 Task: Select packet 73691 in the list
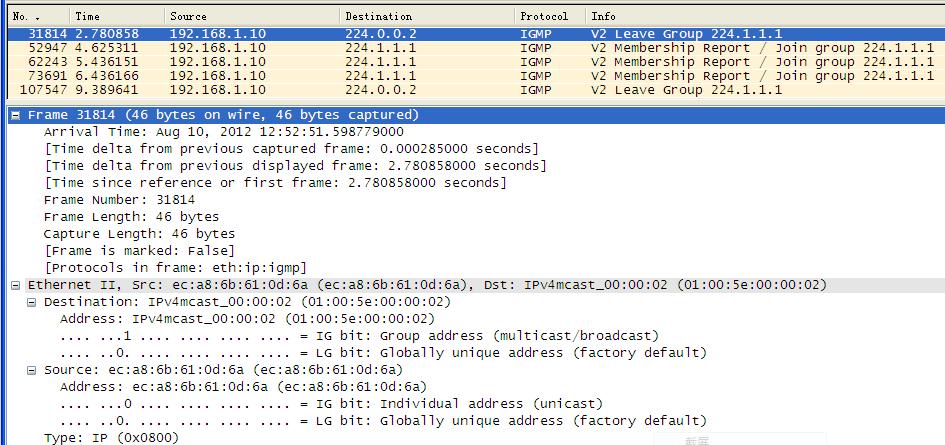(400, 75)
